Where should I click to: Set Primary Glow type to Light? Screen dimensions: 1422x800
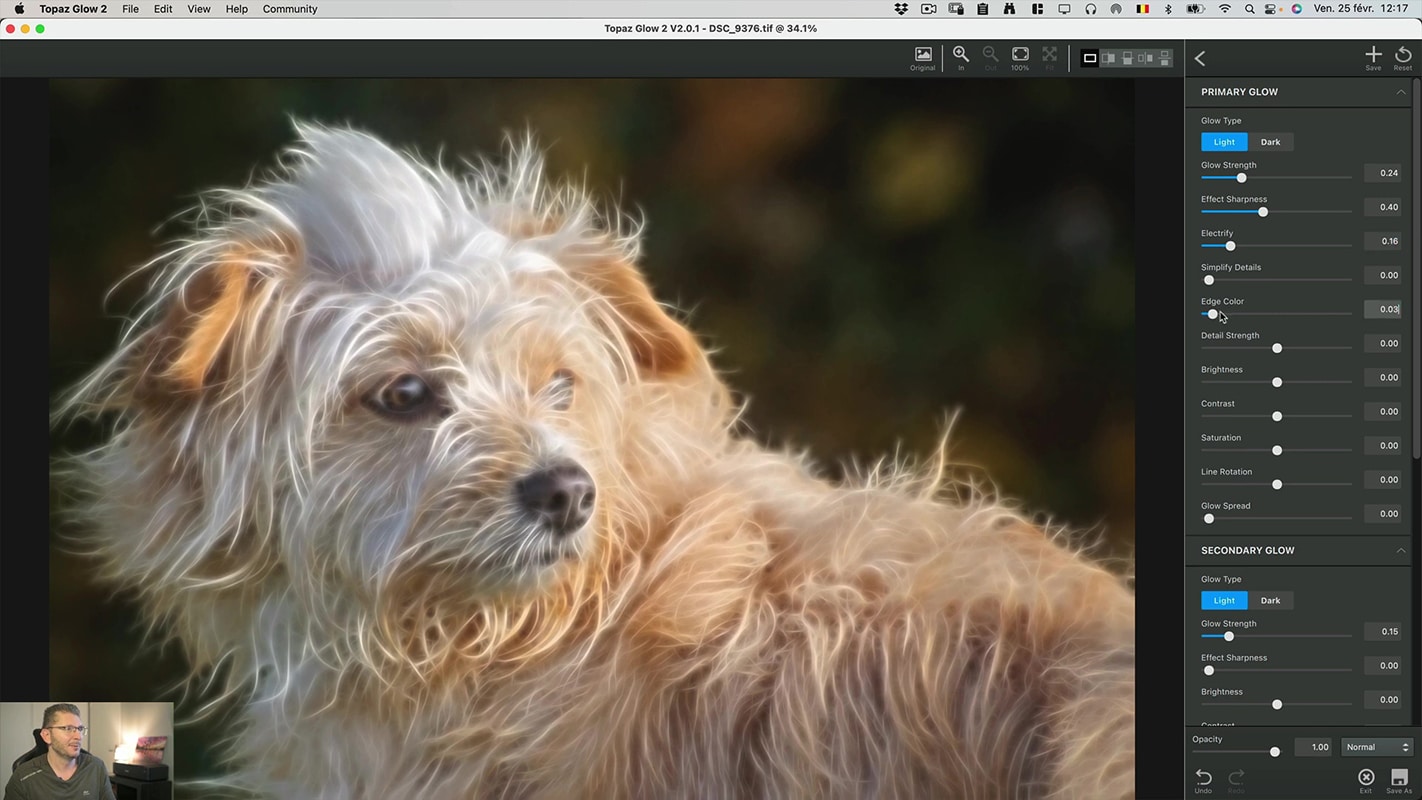[1224, 142]
